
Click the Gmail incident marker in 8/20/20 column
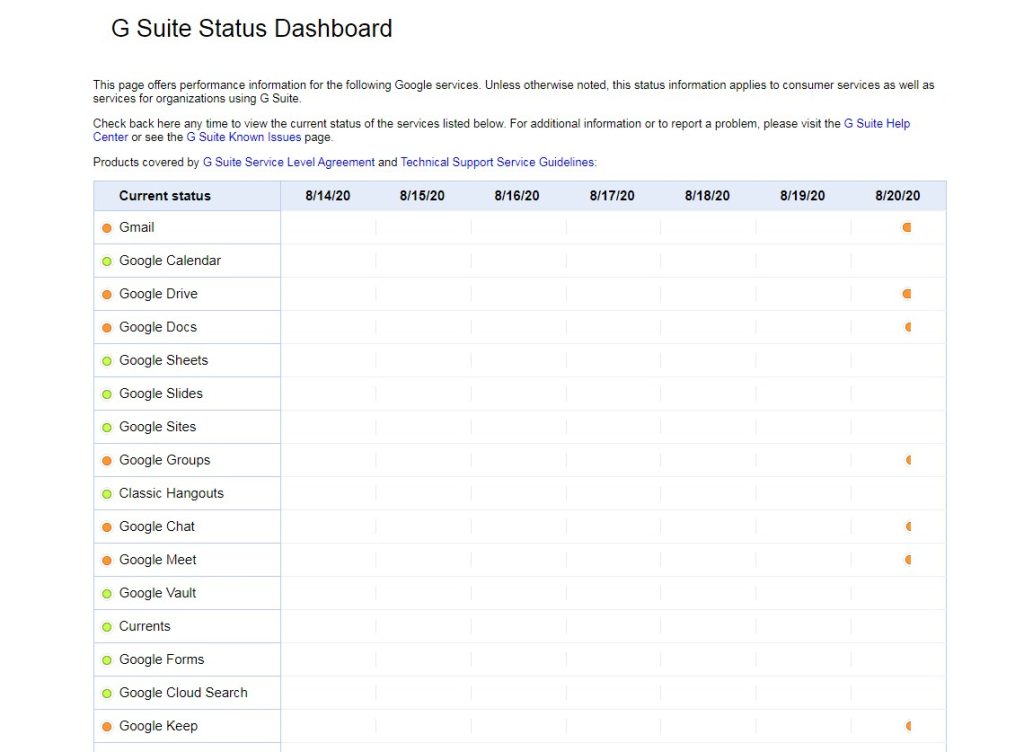(906, 227)
